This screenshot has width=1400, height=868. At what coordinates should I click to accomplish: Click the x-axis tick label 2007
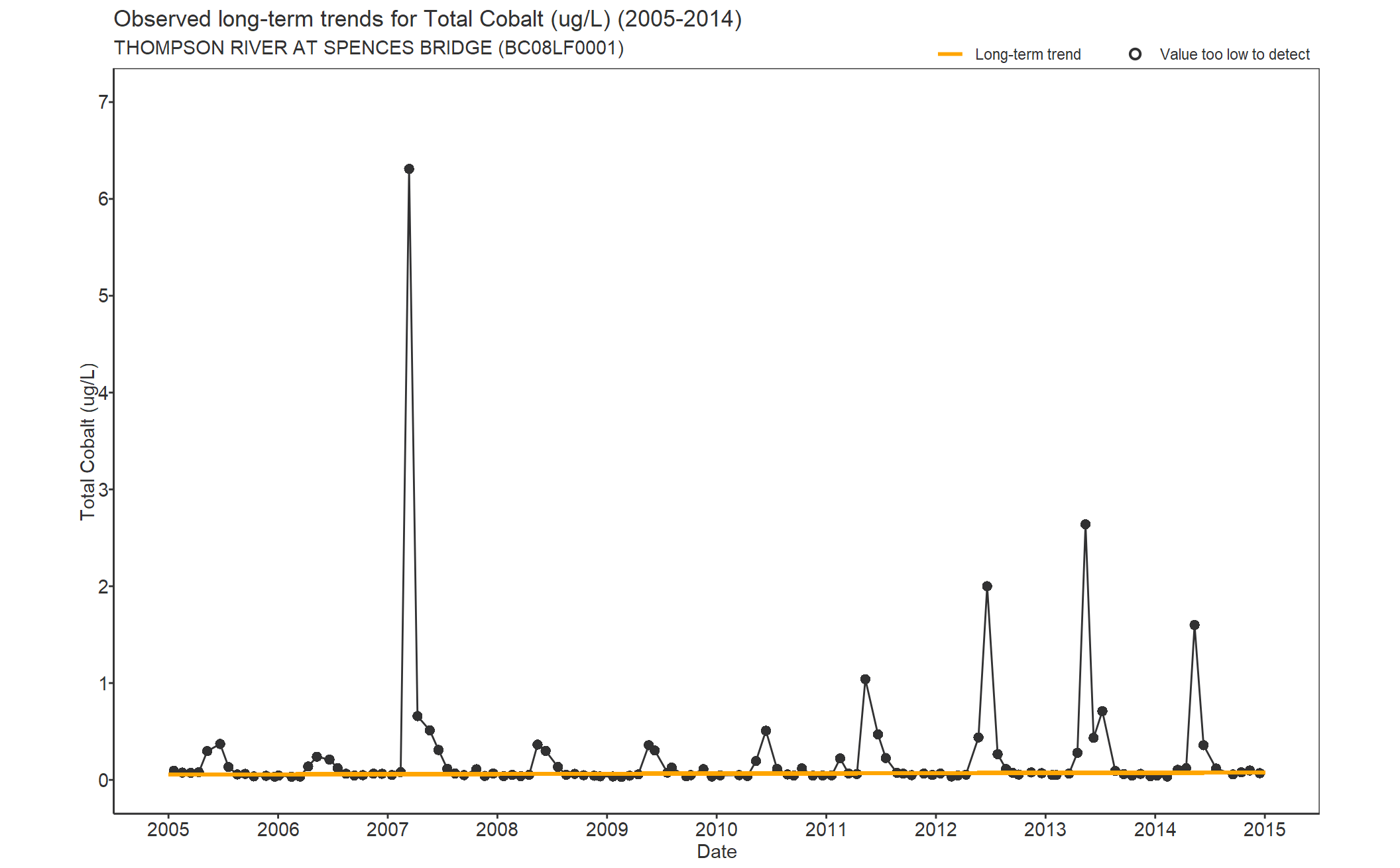388,830
